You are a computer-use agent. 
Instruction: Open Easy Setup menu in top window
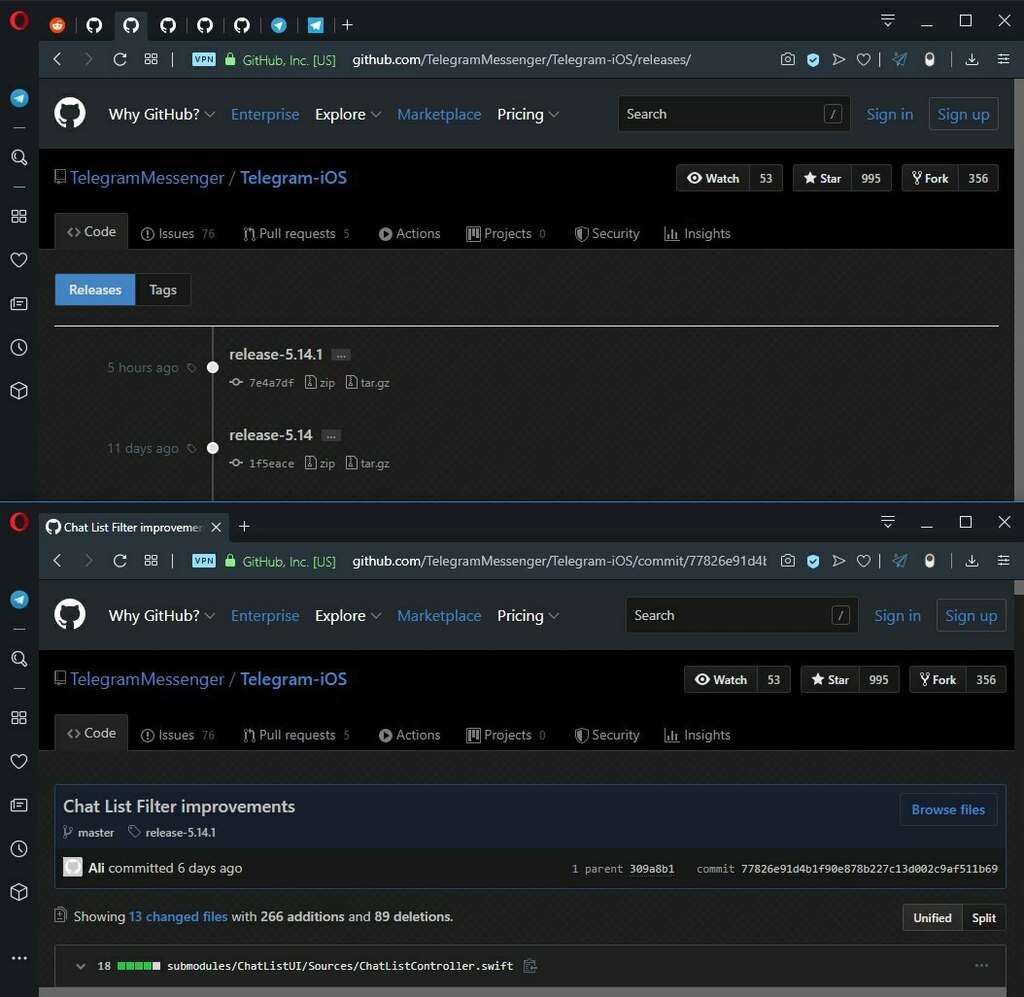pos(1004,59)
